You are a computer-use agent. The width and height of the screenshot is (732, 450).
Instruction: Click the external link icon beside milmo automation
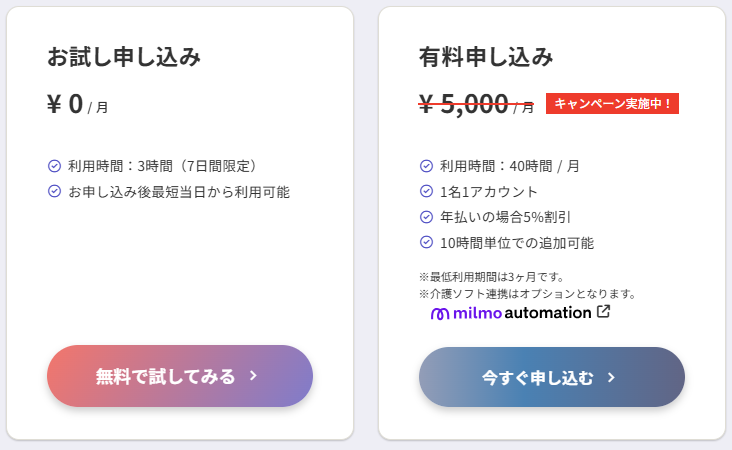tap(603, 312)
